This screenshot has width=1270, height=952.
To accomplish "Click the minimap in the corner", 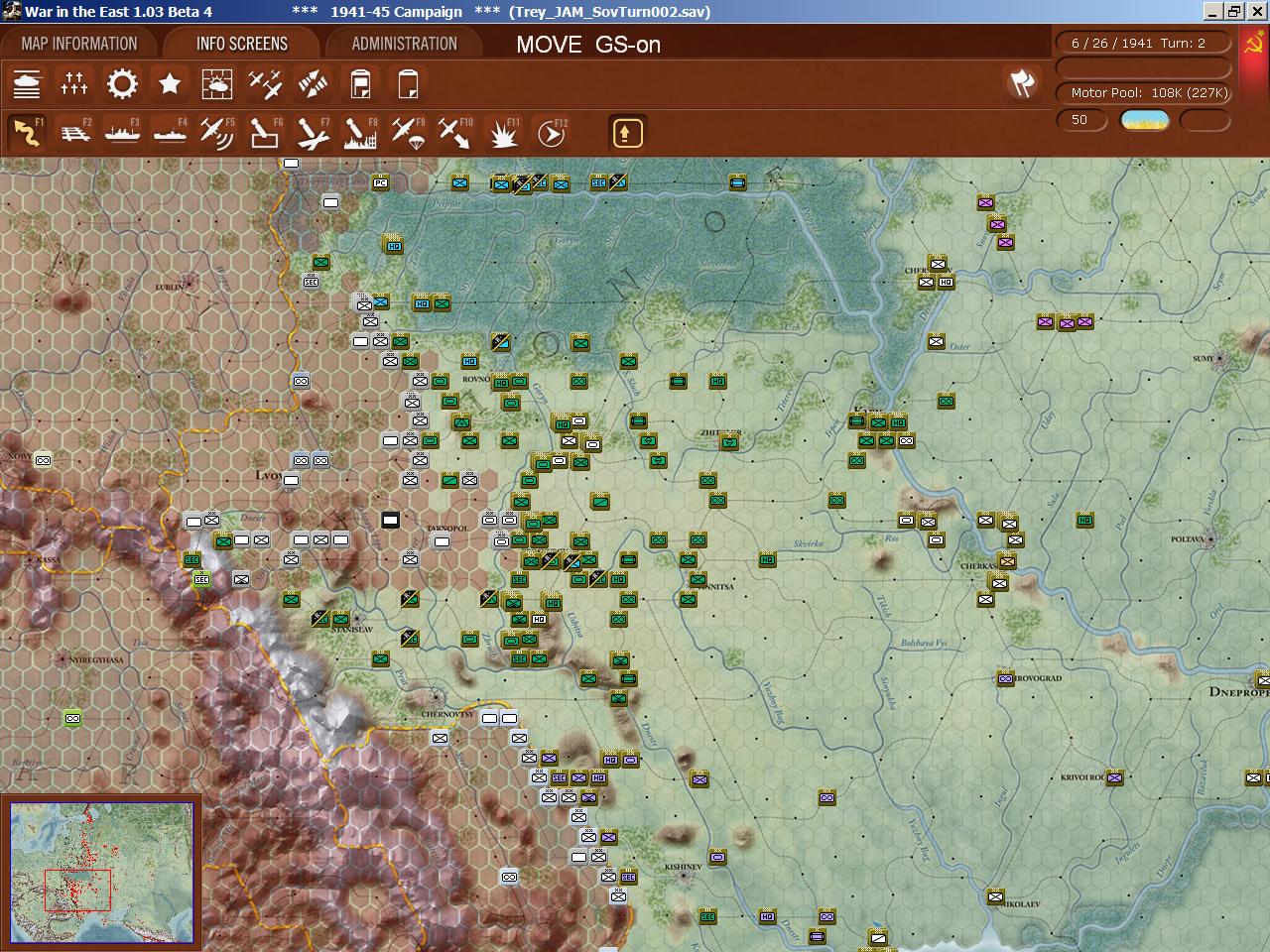I will pos(102,872).
